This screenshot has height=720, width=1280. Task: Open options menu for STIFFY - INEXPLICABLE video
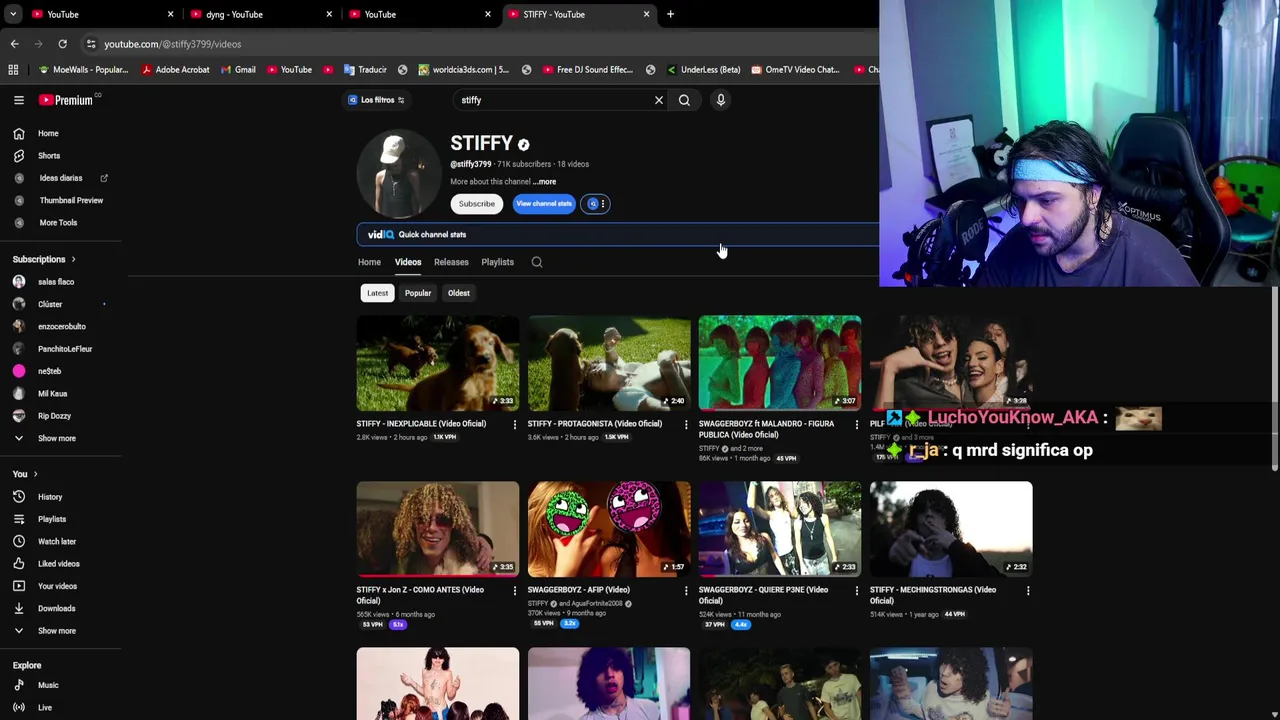click(514, 424)
